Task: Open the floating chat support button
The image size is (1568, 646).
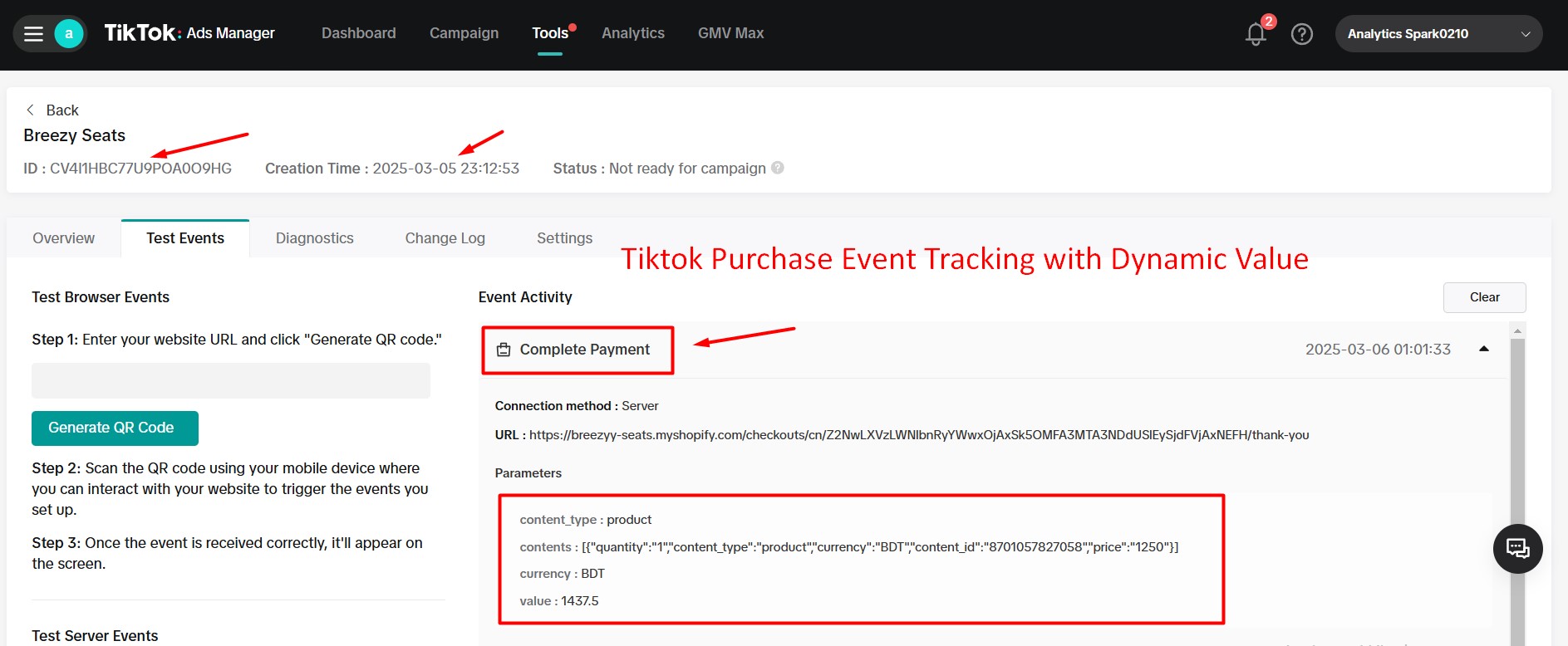Action: click(x=1518, y=549)
